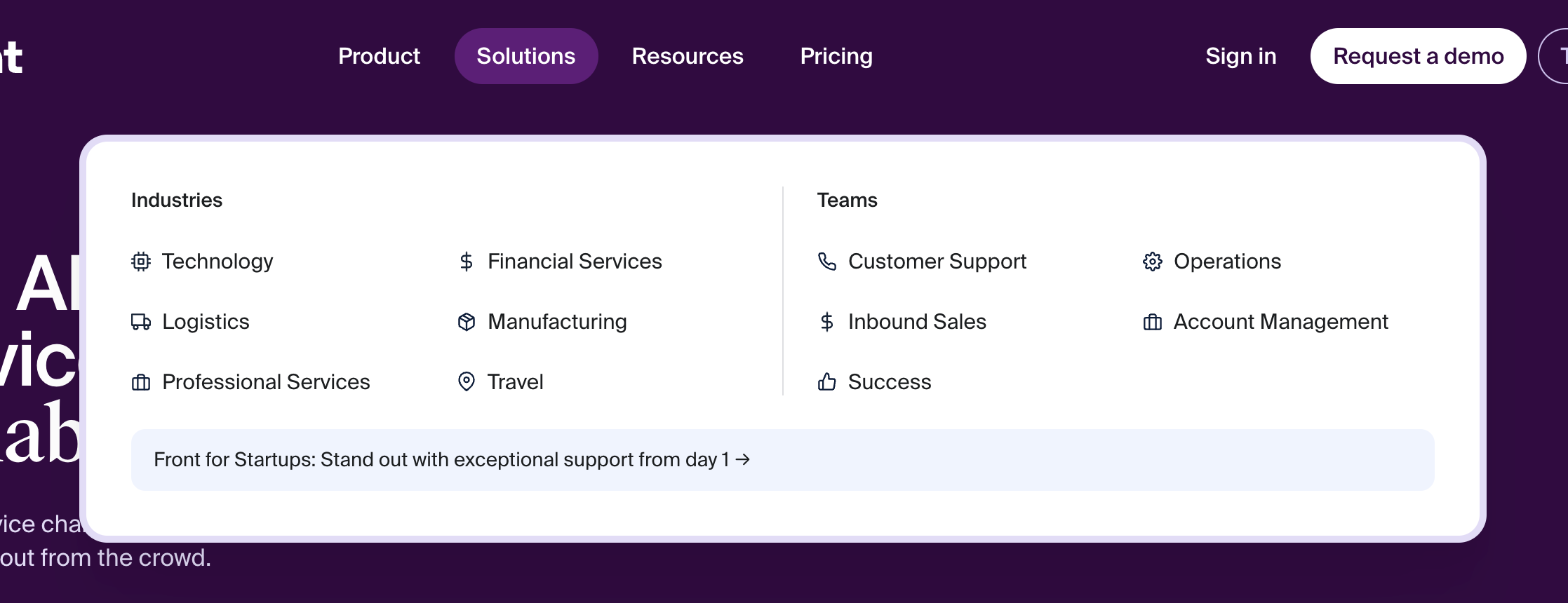Viewport: 1568px width, 603px height.
Task: Click the briefcase icon beside Professional Services
Action: [141, 382]
